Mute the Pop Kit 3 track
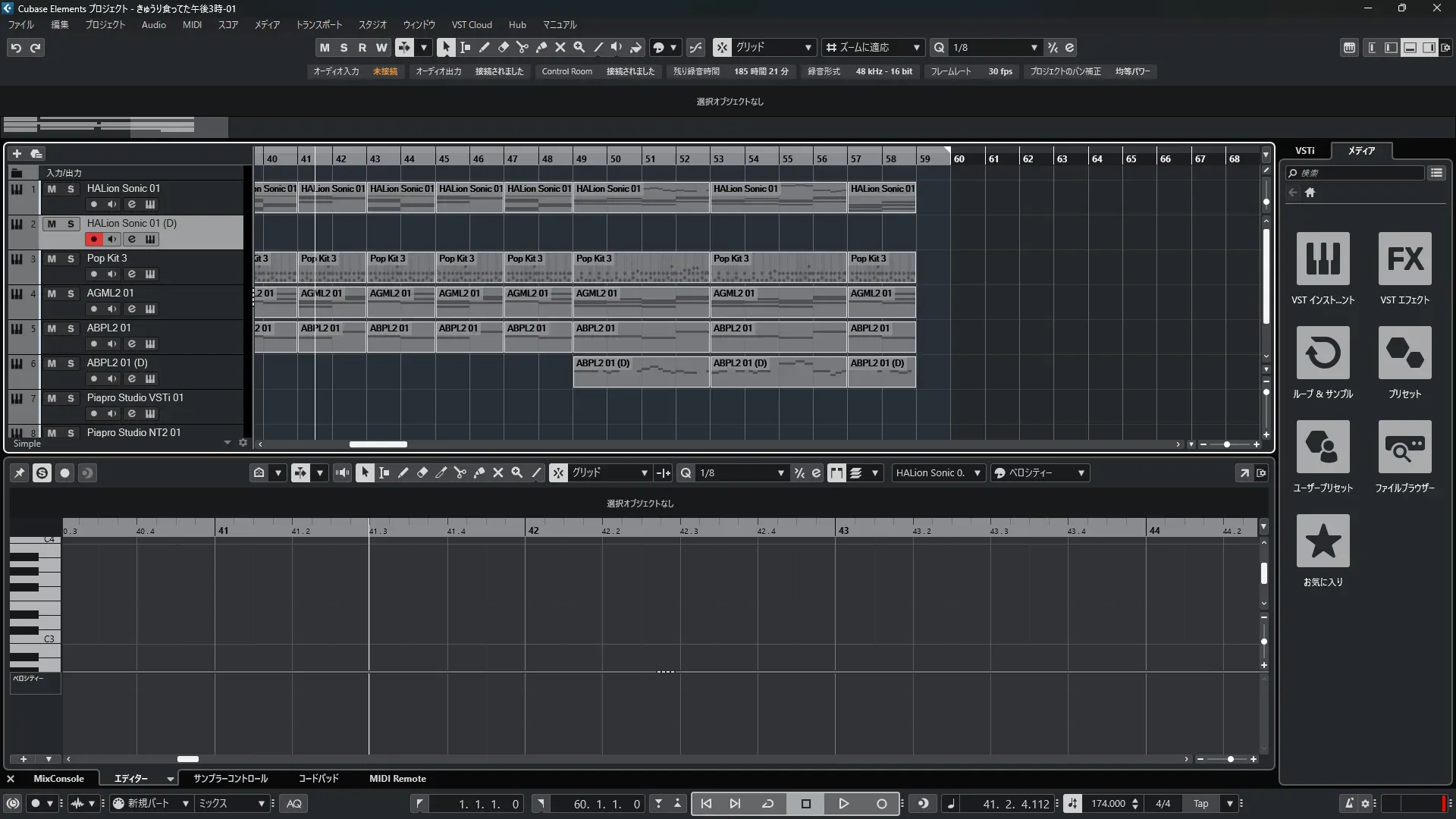The height and width of the screenshot is (819, 1456). click(x=52, y=259)
